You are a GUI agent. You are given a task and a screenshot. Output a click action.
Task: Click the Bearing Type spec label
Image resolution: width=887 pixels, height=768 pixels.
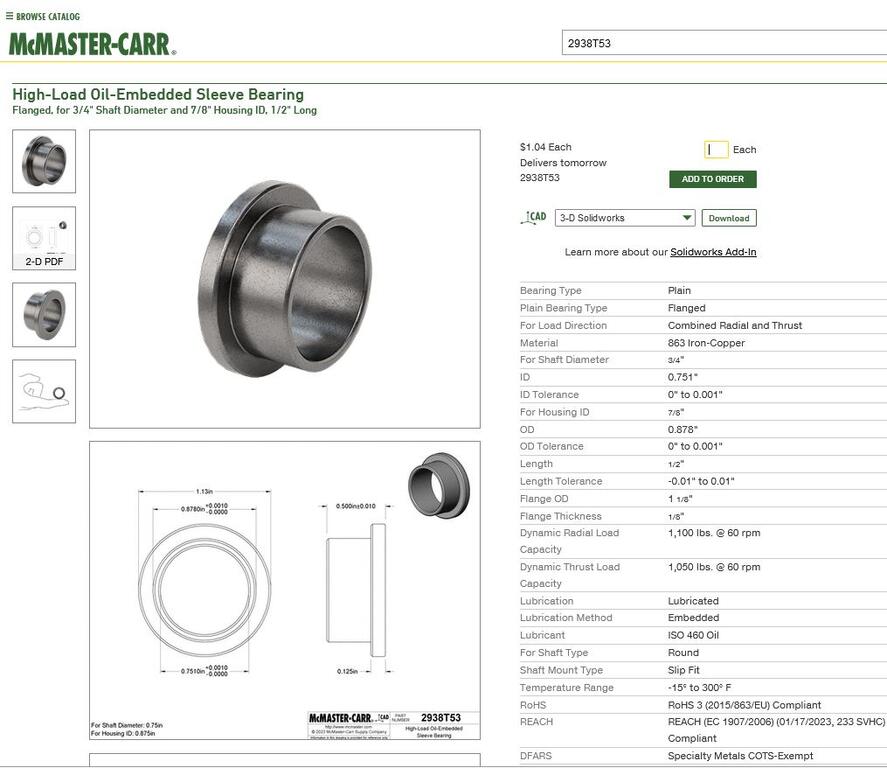[551, 291]
